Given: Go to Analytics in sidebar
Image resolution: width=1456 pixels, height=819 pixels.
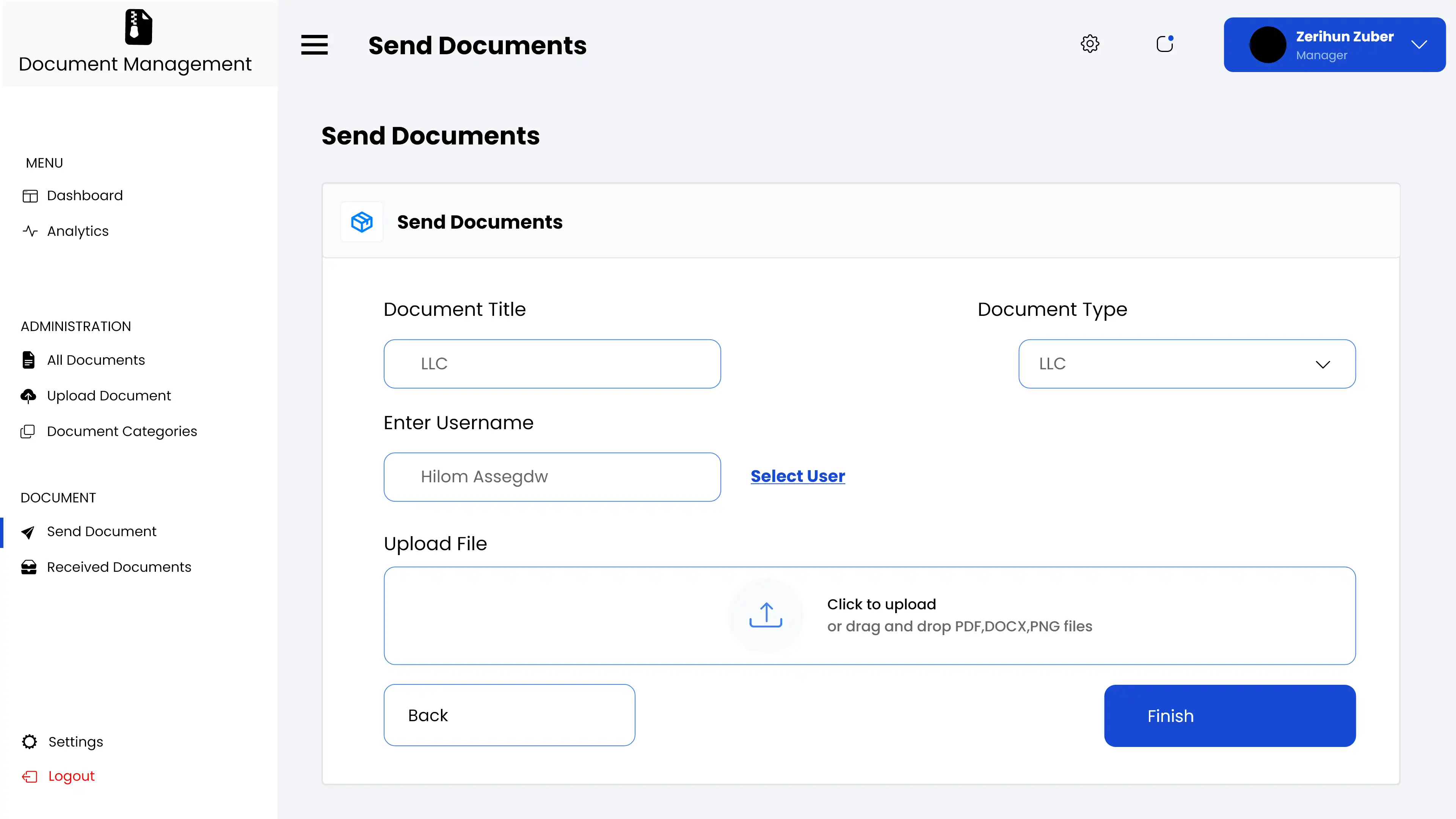Looking at the screenshot, I should point(77,231).
